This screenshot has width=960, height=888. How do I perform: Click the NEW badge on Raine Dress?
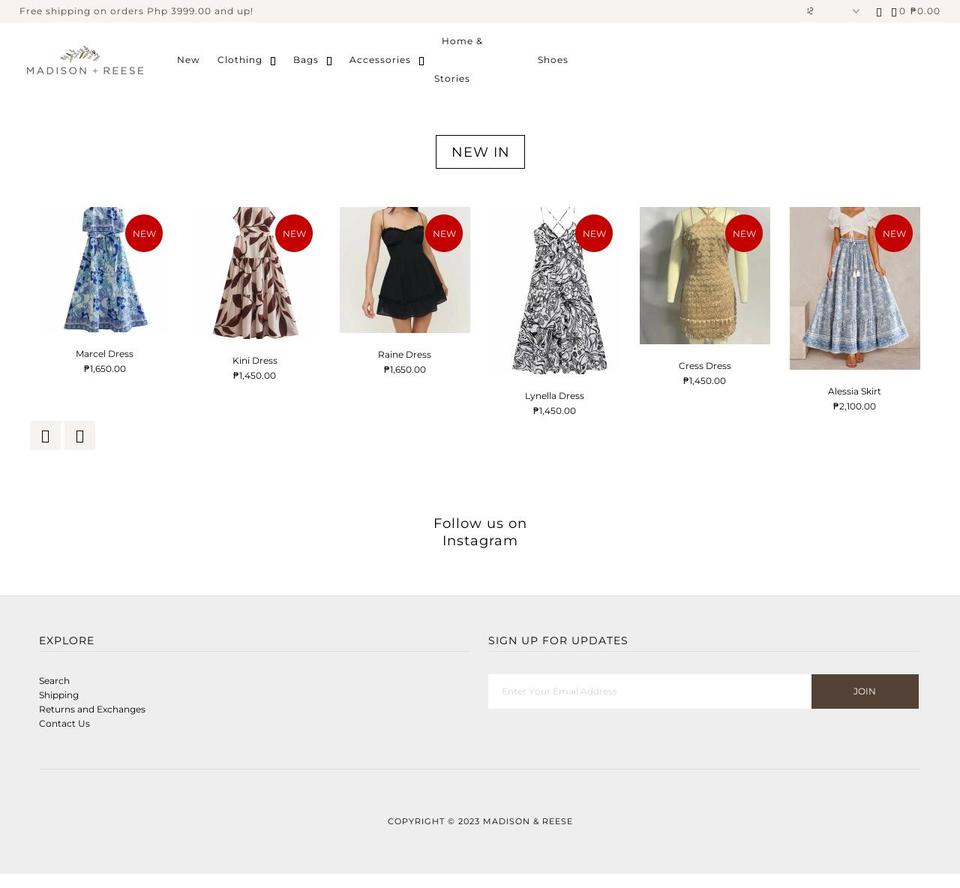point(444,233)
